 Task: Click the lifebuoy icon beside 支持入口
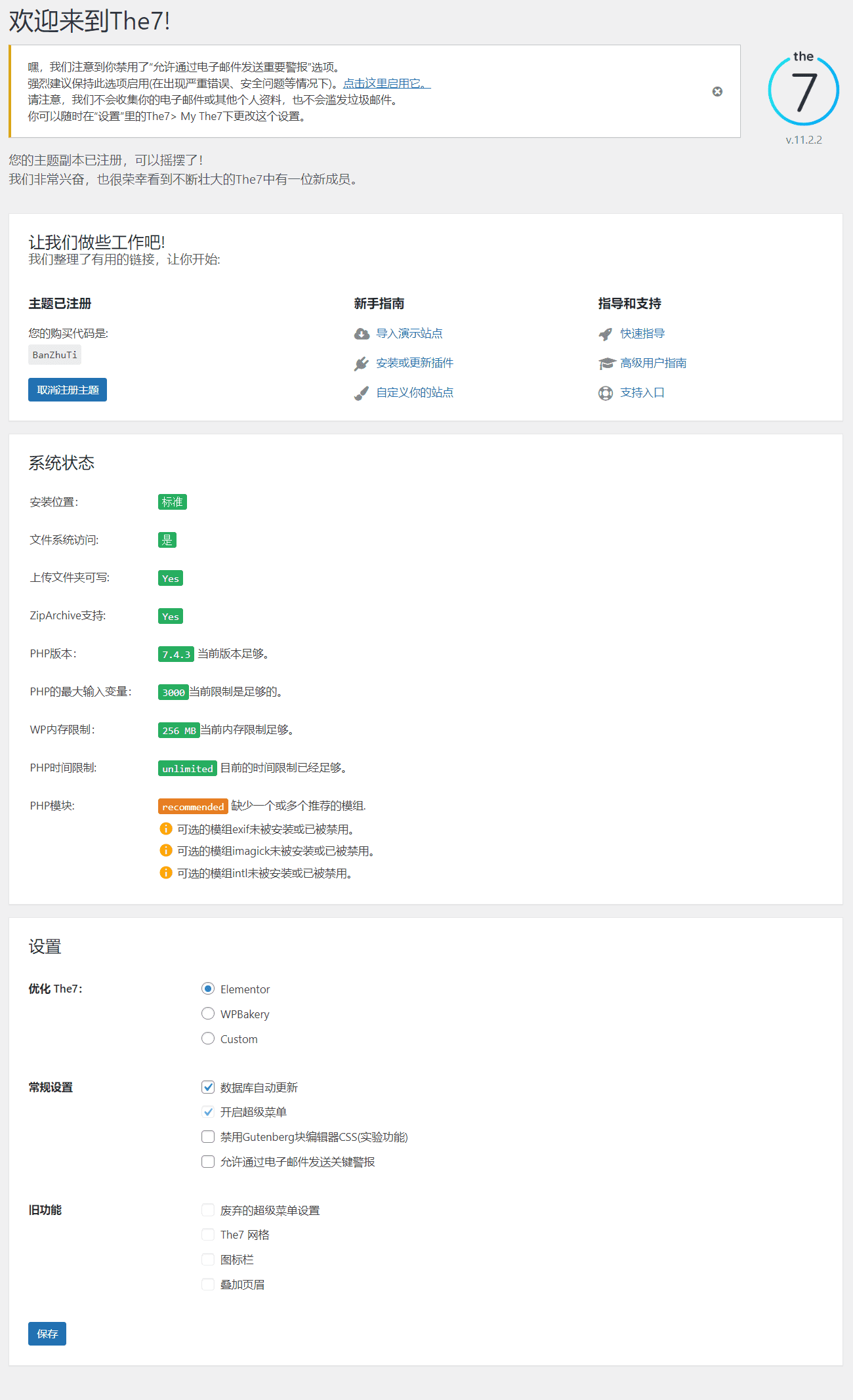coord(606,393)
